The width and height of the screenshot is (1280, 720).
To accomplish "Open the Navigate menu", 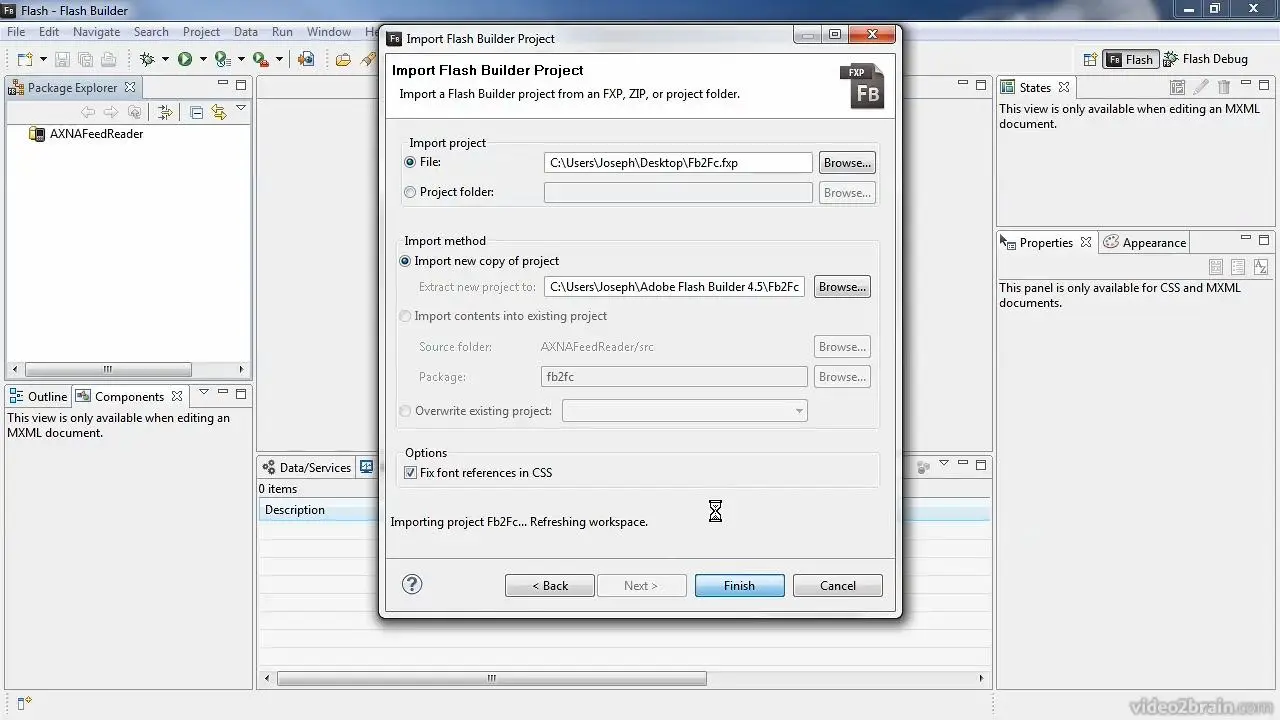I will click(x=96, y=32).
